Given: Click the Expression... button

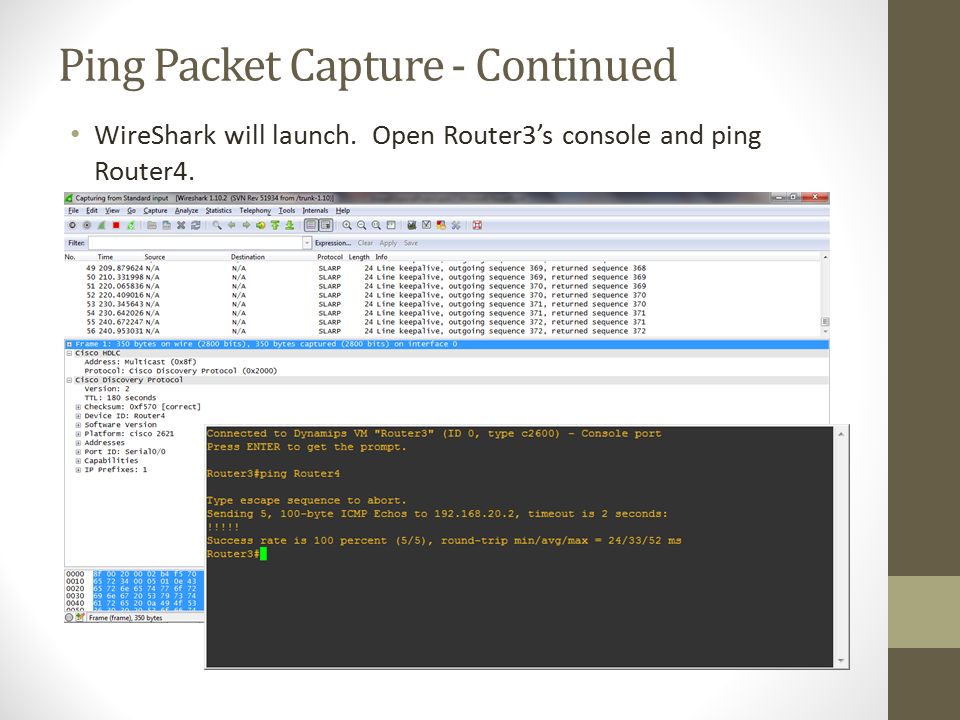Looking at the screenshot, I should tap(333, 243).
